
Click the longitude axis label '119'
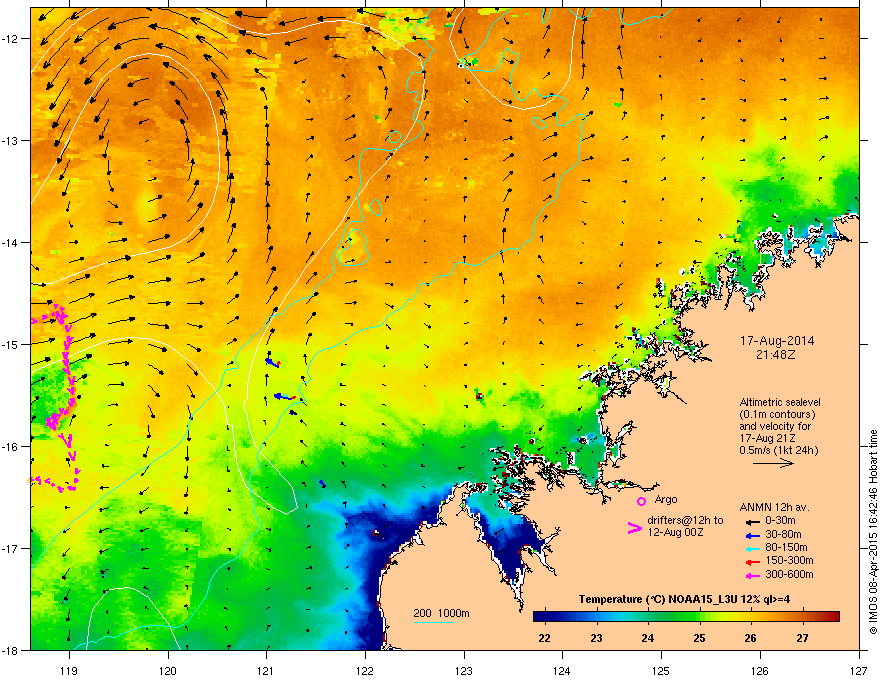pyautogui.click(x=69, y=670)
